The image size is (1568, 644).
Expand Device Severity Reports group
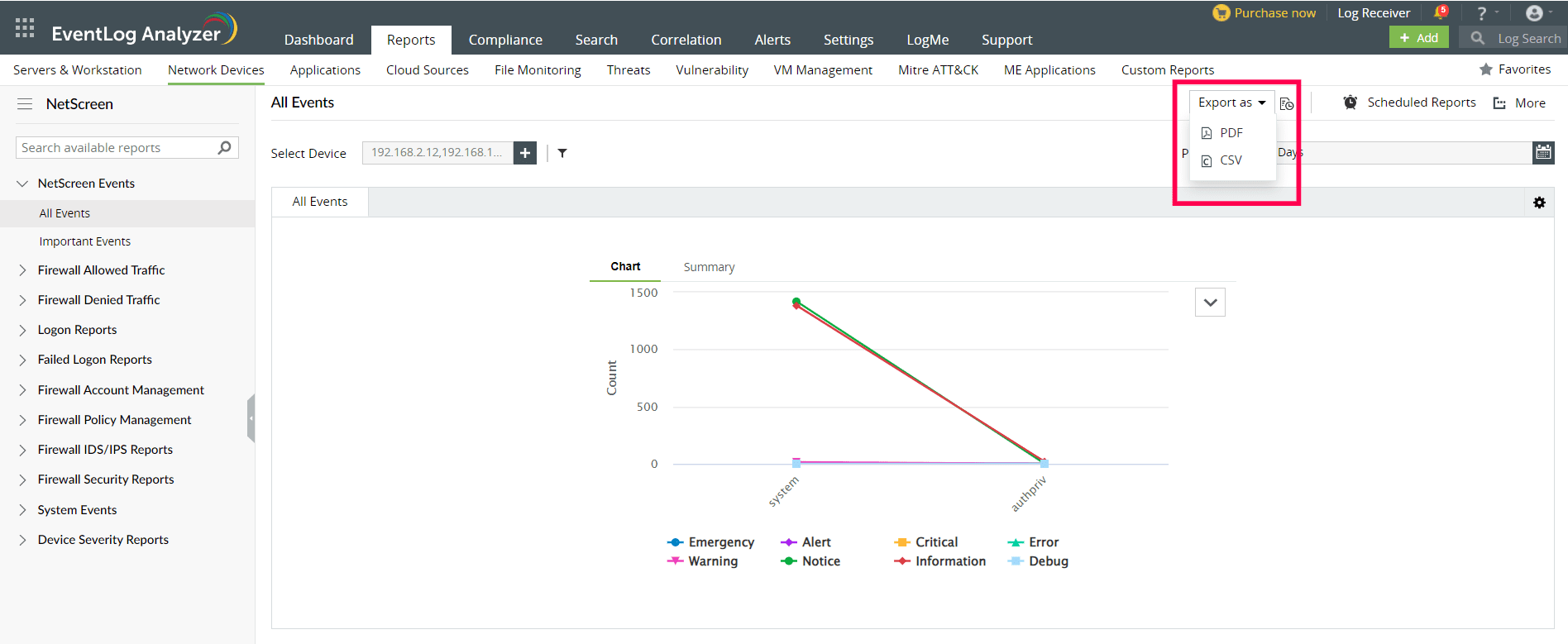tap(22, 540)
